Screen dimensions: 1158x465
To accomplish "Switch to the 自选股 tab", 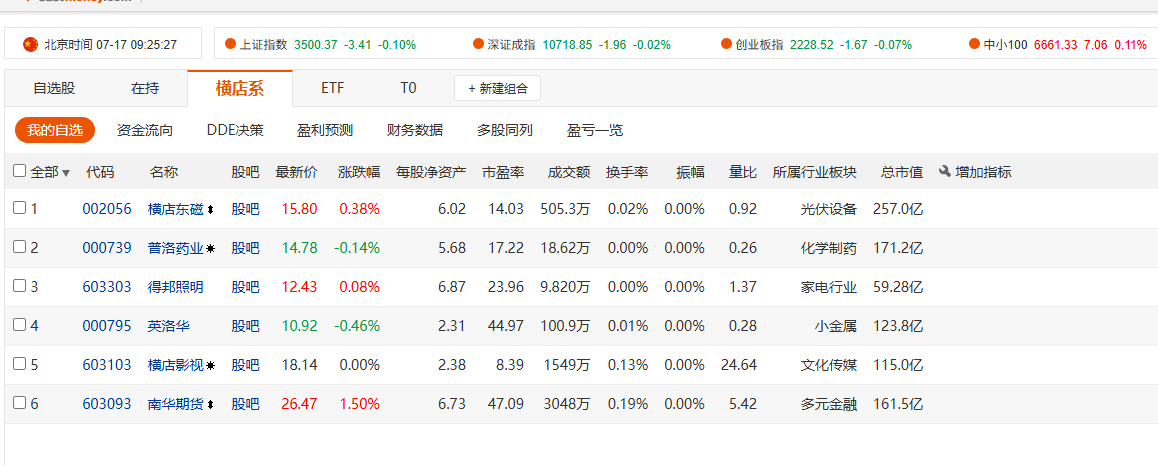I will (54, 89).
